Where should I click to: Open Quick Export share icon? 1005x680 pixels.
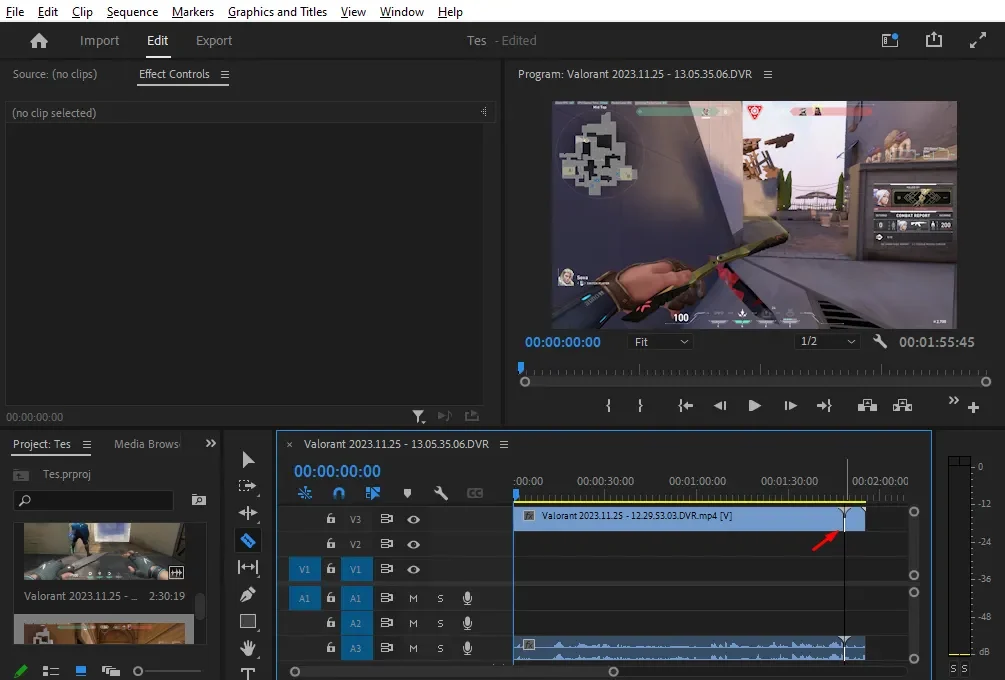[934, 40]
